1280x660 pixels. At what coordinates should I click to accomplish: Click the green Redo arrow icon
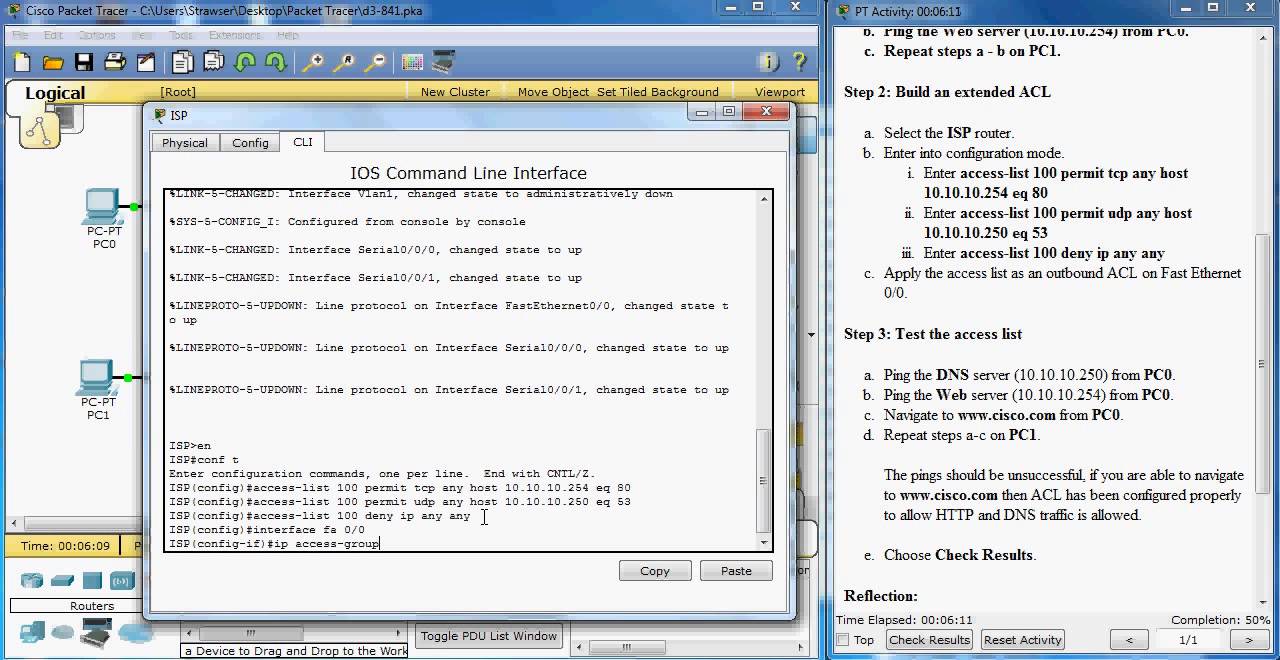click(x=275, y=62)
